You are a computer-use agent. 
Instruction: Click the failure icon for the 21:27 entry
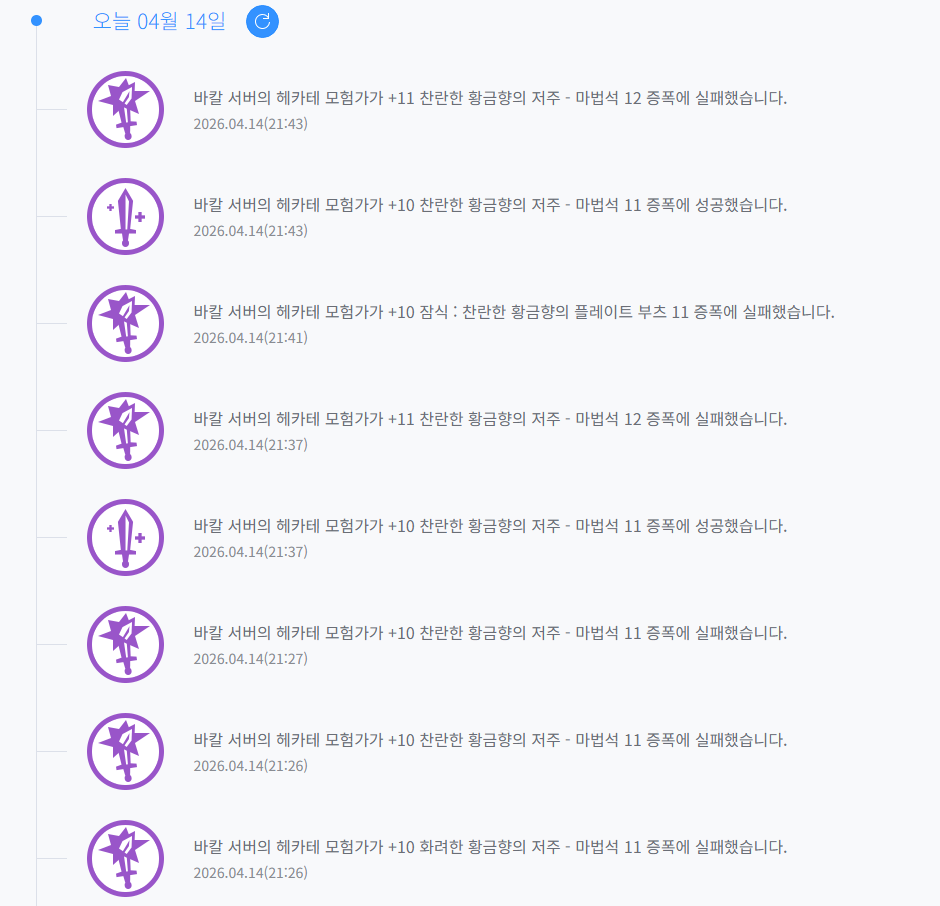coord(125,644)
